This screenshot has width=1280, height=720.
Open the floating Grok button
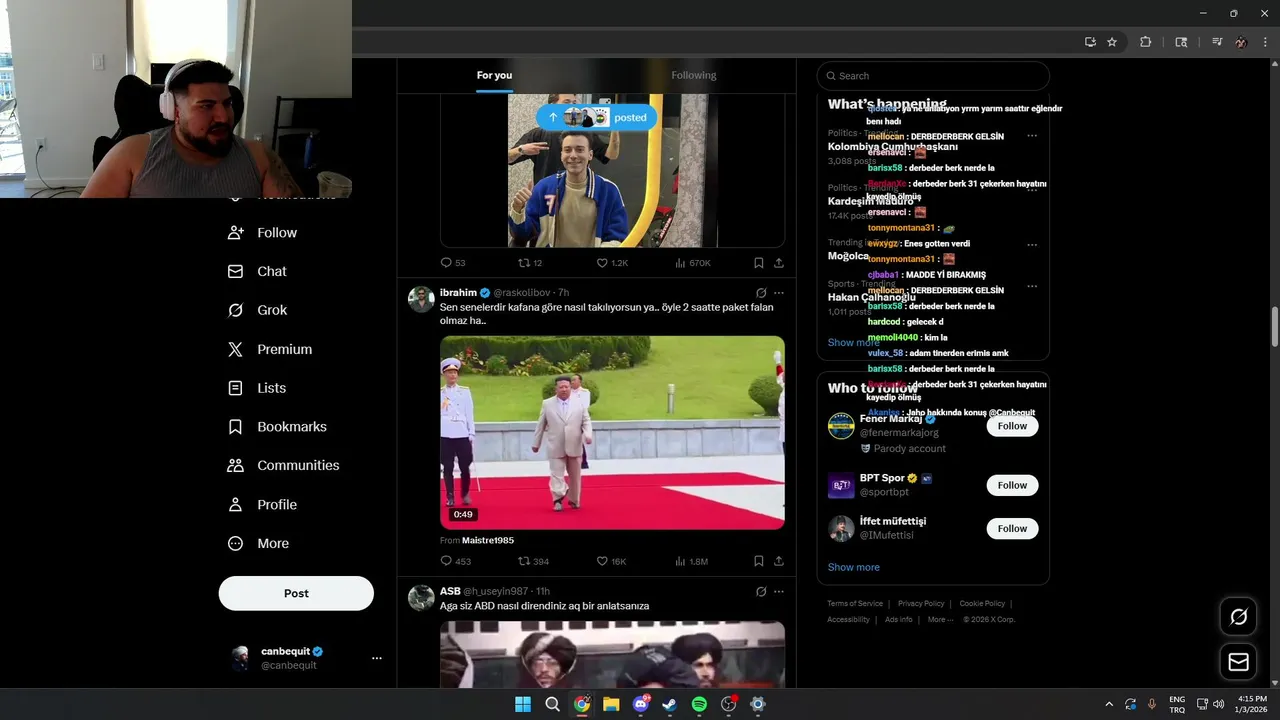[1238, 617]
